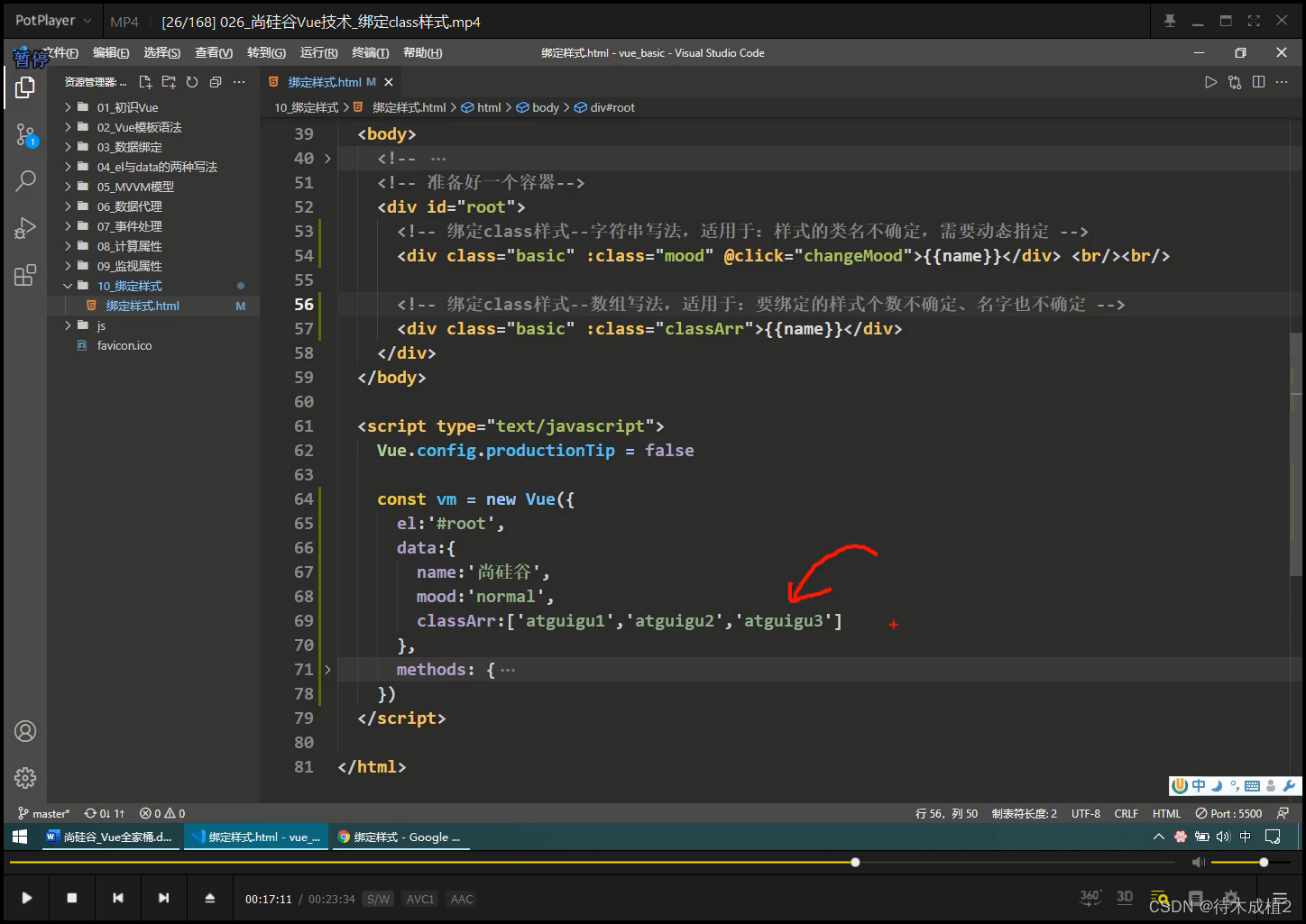The image size is (1306, 924).
Task: Open editor more actions ellipsis
Action: (x=1282, y=82)
